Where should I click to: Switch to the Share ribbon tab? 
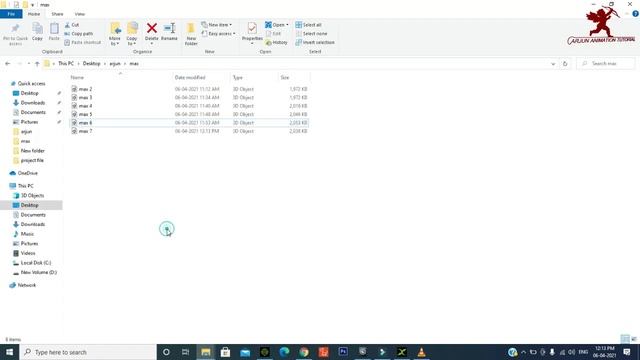pos(57,14)
